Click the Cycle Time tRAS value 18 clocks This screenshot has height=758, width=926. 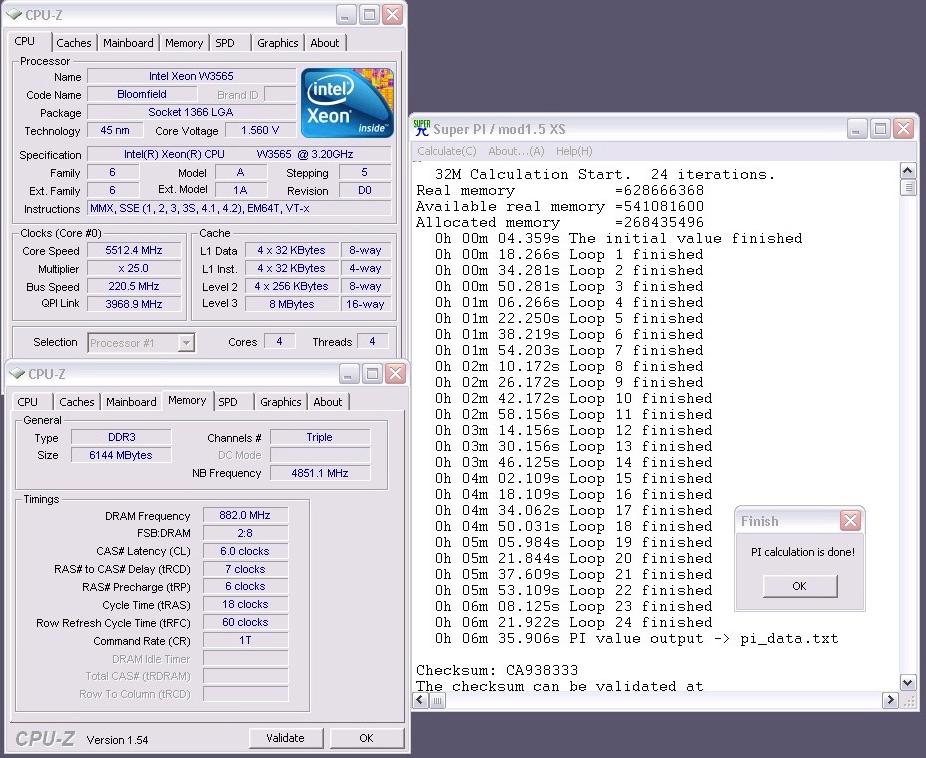click(245, 605)
